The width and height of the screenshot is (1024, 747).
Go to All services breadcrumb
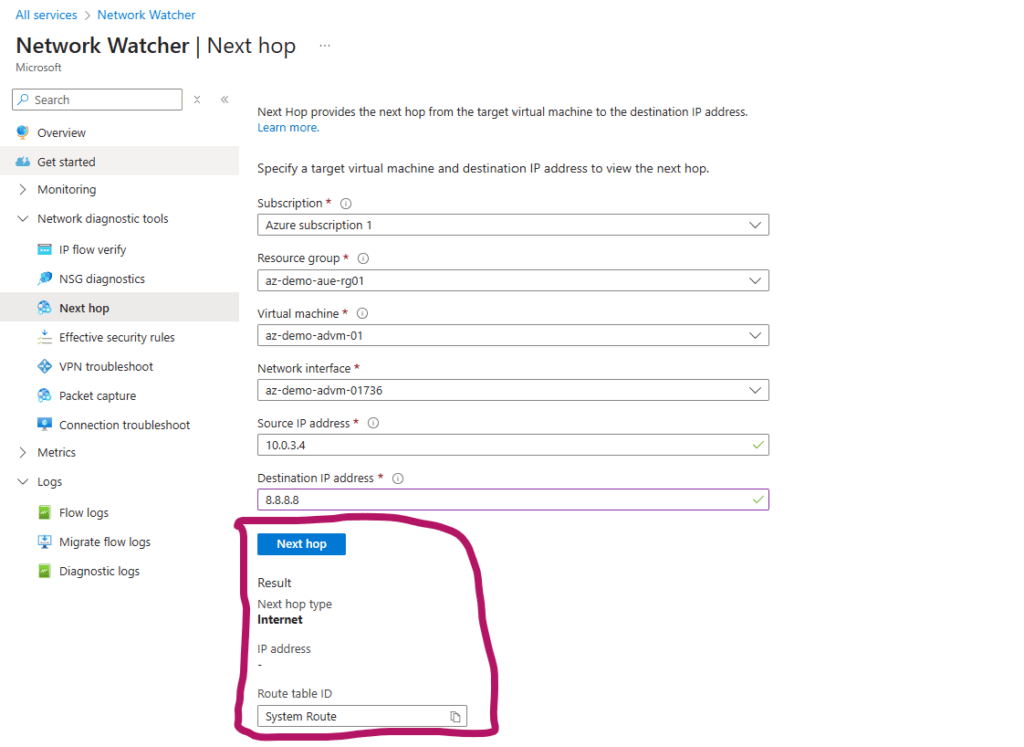[47, 15]
